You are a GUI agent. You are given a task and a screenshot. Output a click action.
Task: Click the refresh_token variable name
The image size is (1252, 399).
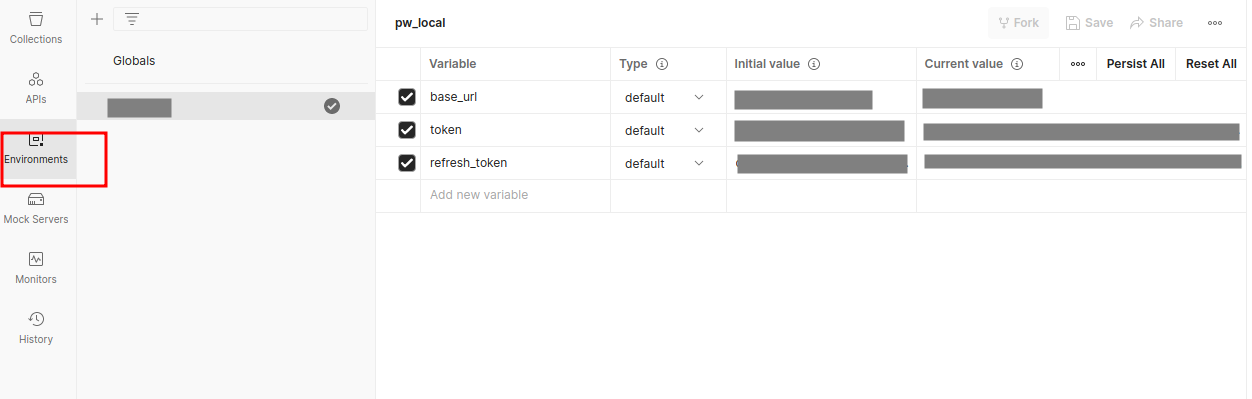[468, 163]
